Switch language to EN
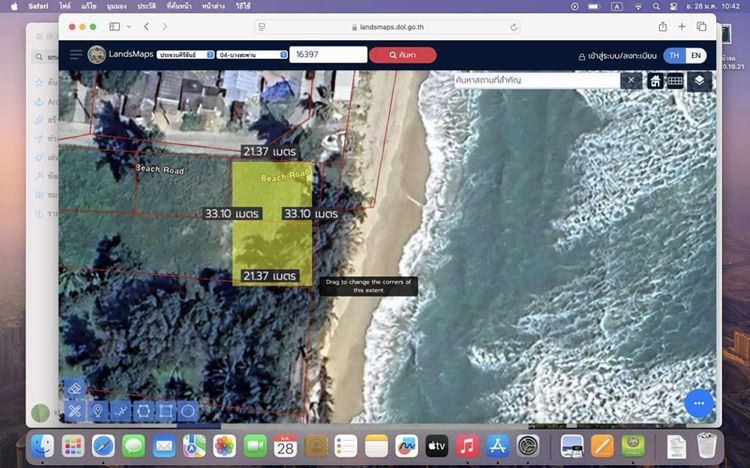750x468 pixels. (696, 56)
